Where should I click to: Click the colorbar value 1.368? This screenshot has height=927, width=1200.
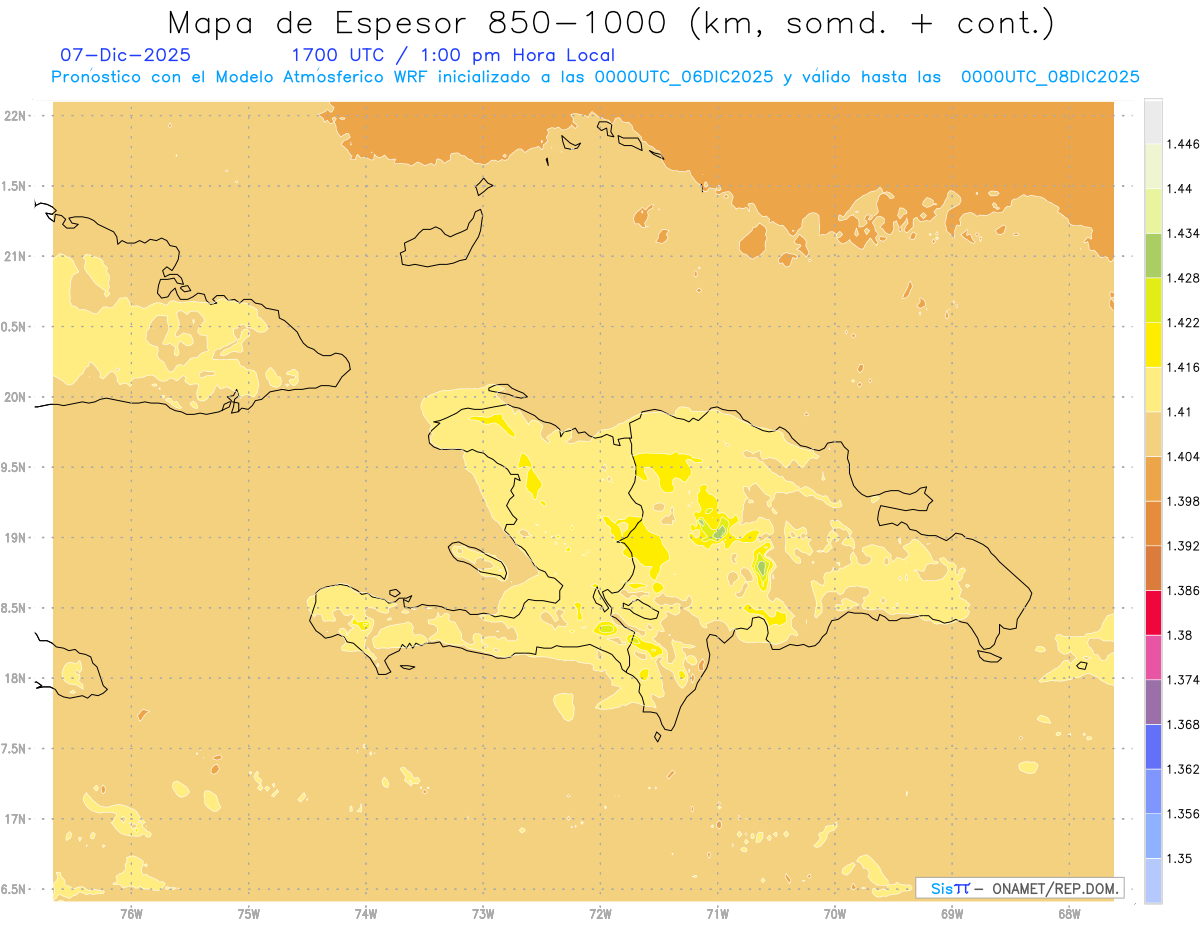pyautogui.click(x=1182, y=725)
